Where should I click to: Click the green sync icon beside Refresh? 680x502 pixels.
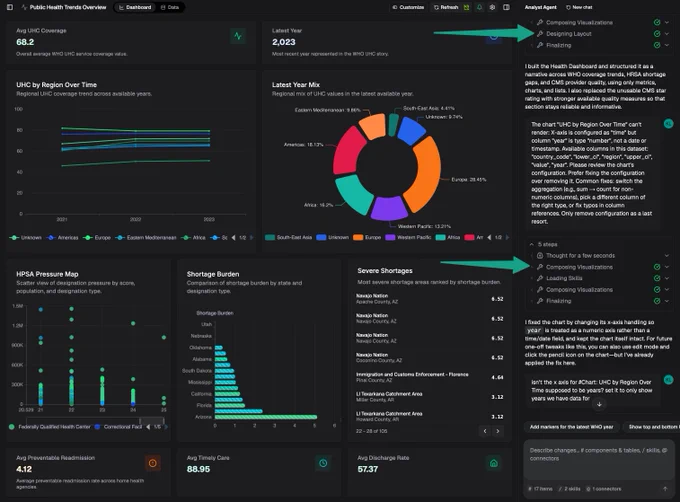pyautogui.click(x=467, y=7)
